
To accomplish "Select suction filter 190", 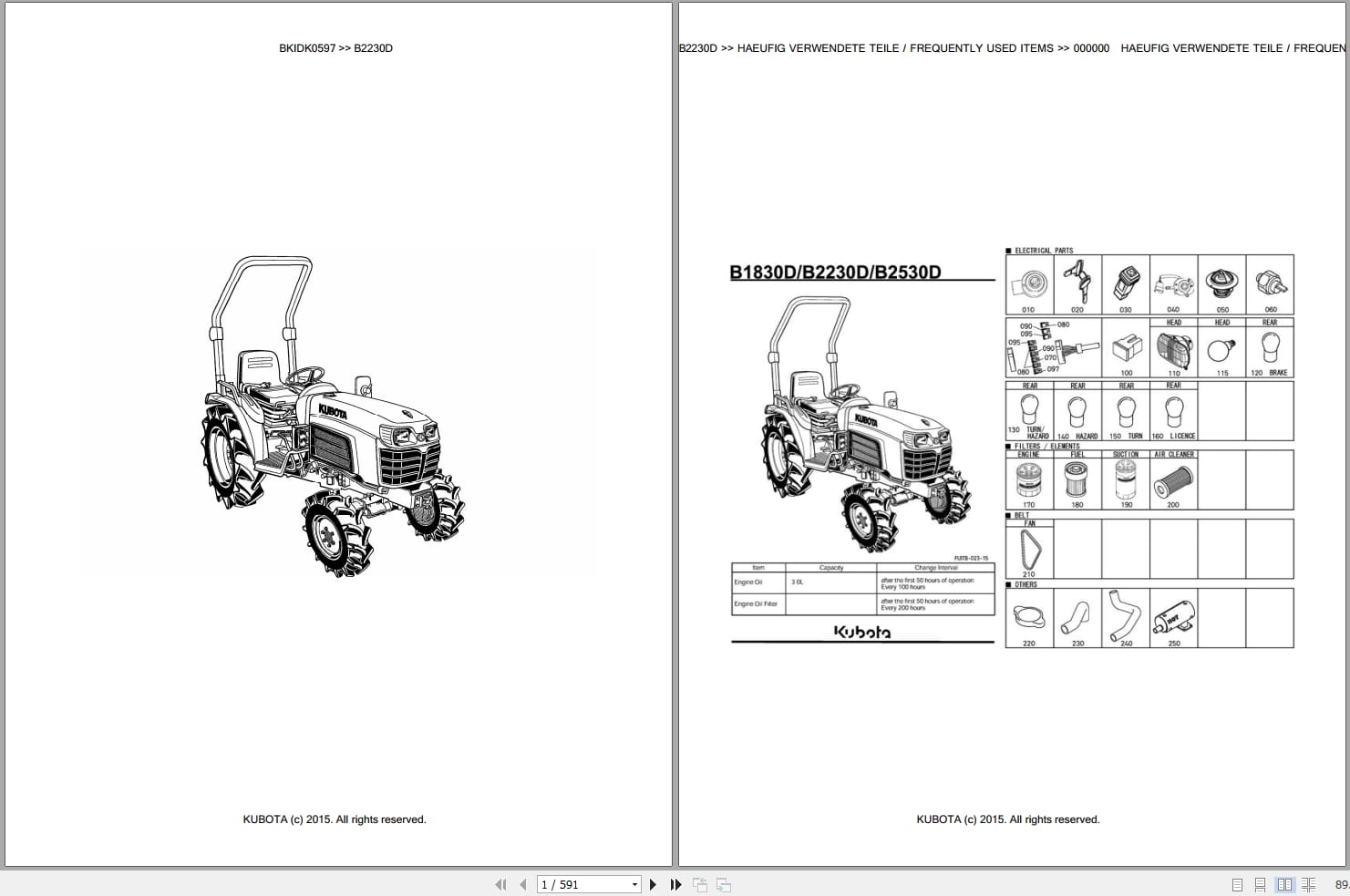I will (1126, 480).
